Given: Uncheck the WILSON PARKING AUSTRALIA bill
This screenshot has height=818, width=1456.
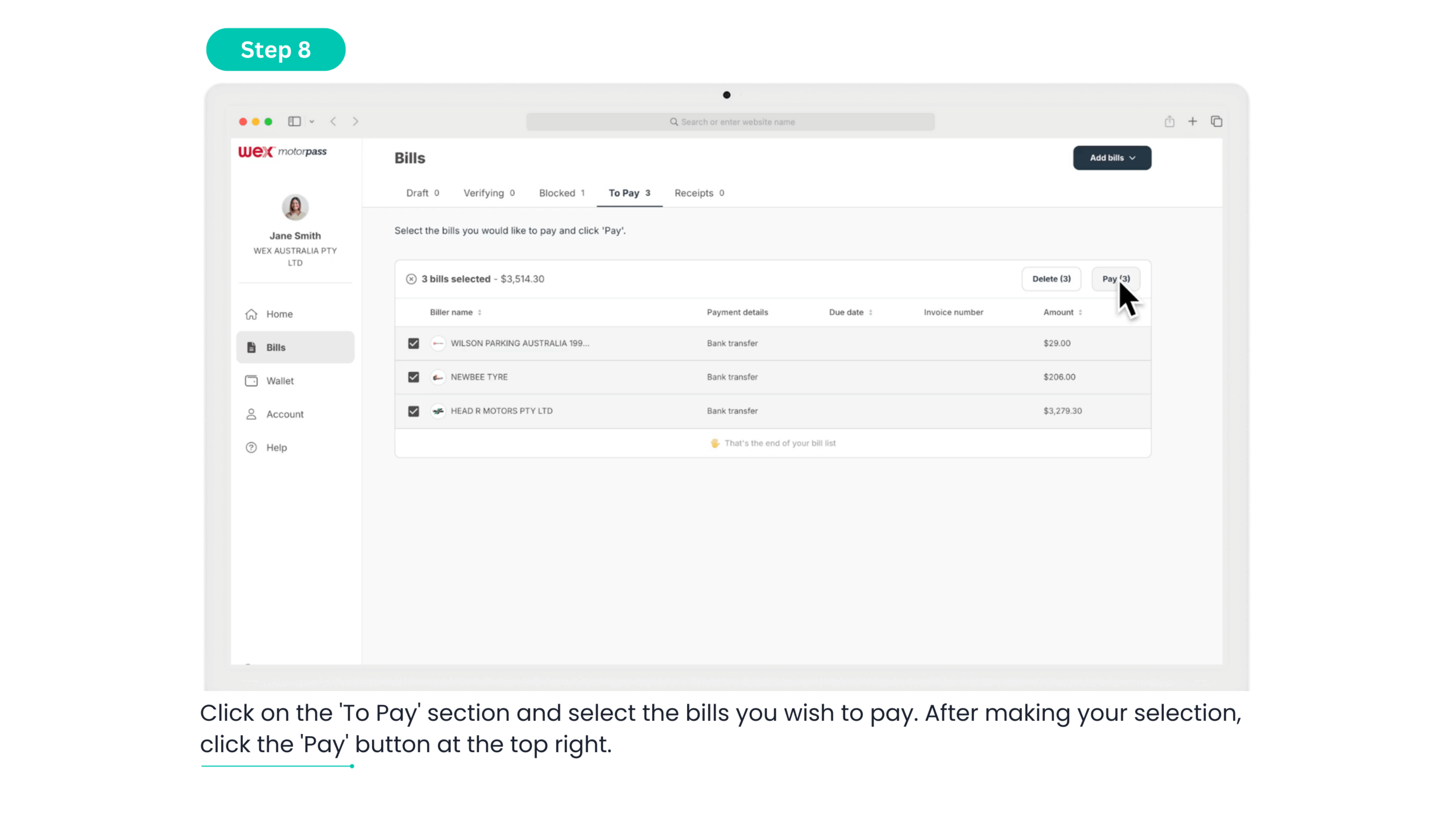Looking at the screenshot, I should click(x=413, y=343).
